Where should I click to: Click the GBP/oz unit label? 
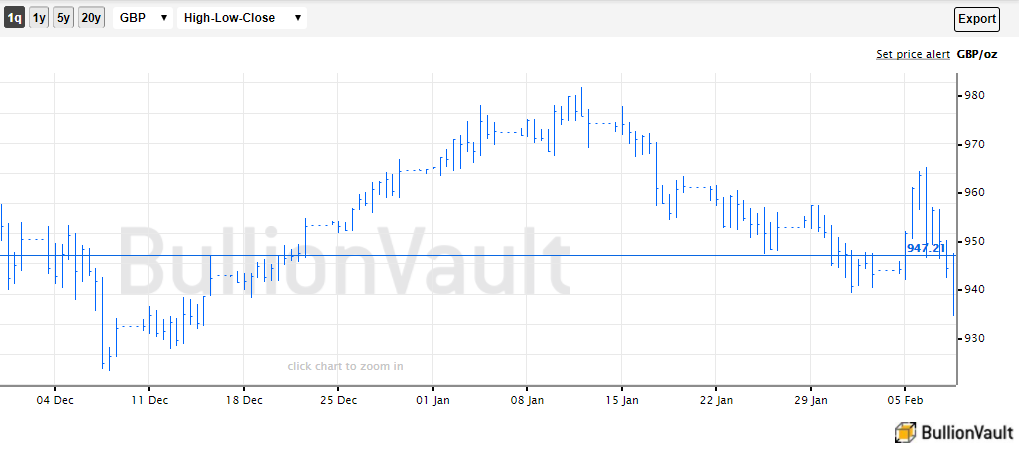pos(976,55)
